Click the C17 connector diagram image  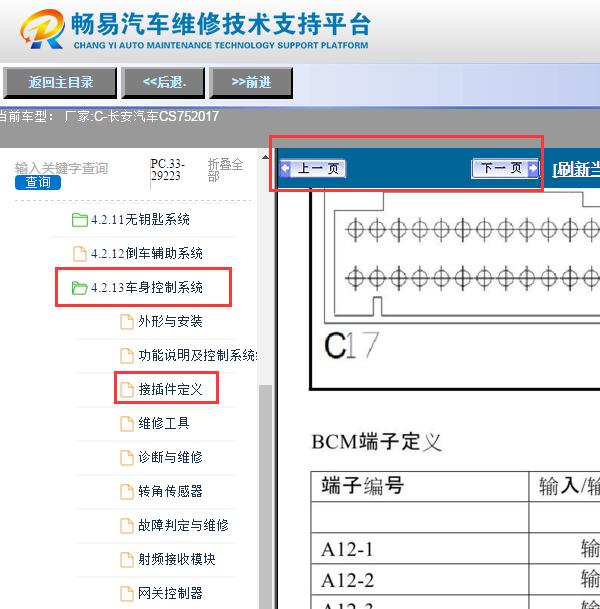[462, 258]
